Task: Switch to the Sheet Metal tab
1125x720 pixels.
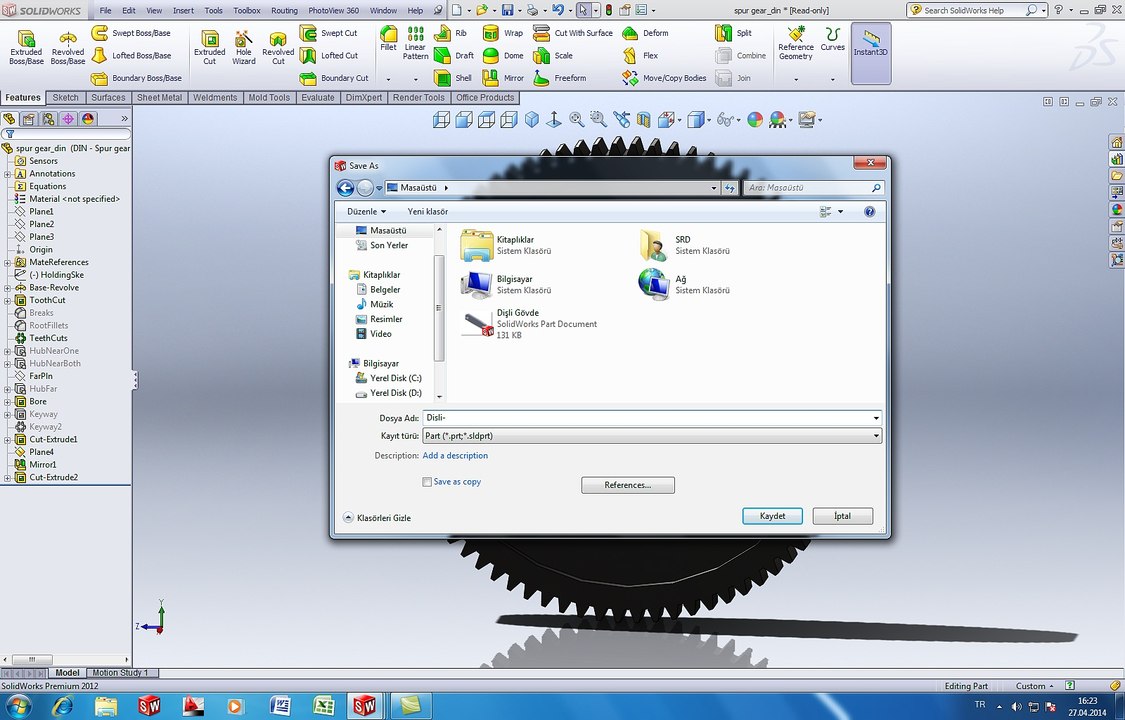Action: [159, 98]
